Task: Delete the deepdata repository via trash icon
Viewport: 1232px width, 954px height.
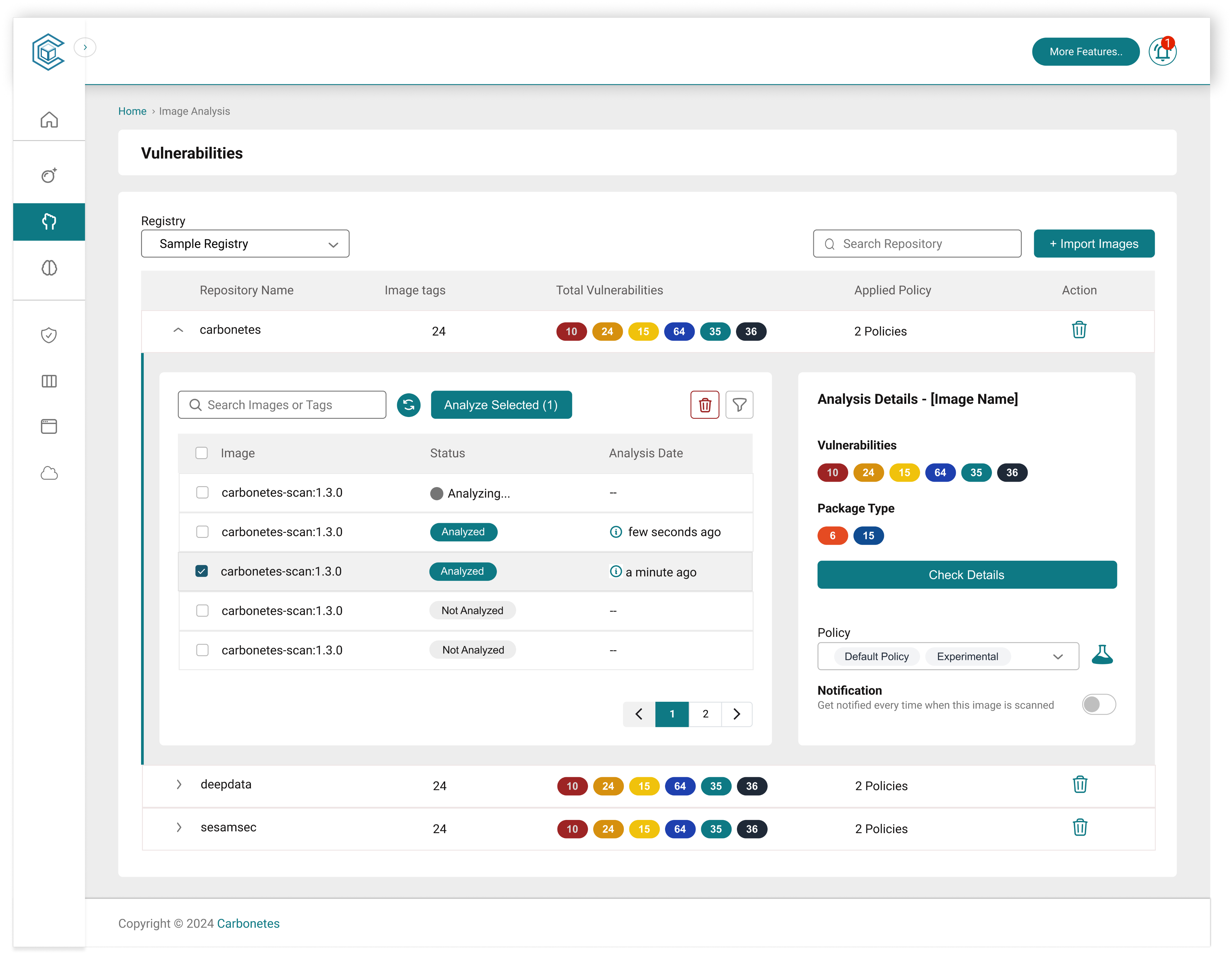Action: pyautogui.click(x=1080, y=785)
